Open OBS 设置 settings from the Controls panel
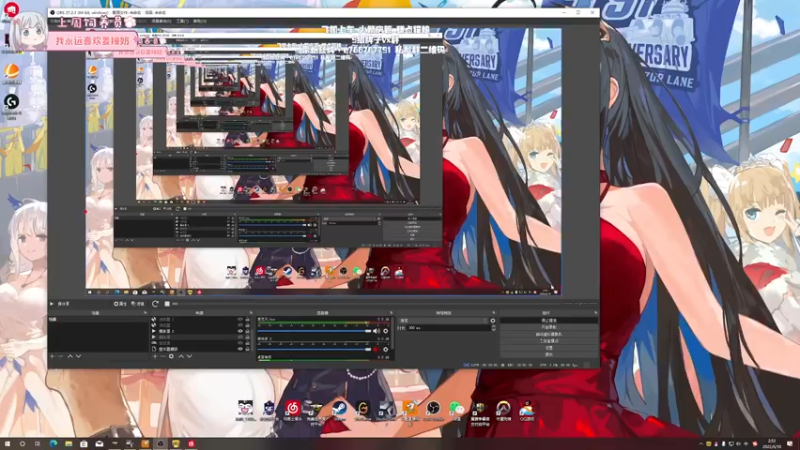Screen dimensions: 800x450 click(x=549, y=347)
